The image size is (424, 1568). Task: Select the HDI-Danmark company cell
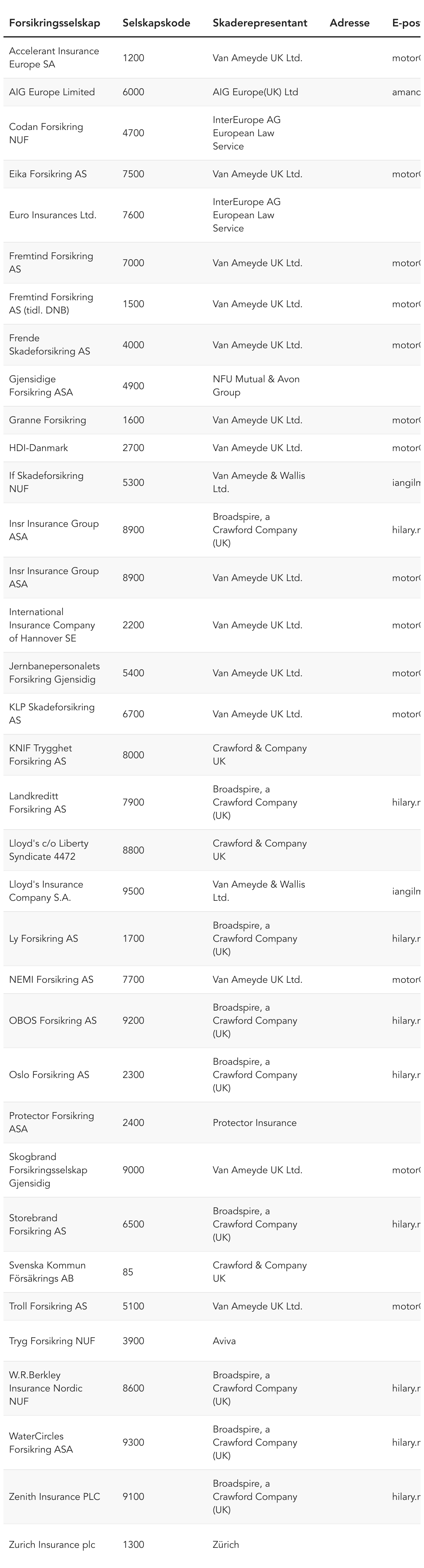pyautogui.click(x=38, y=447)
